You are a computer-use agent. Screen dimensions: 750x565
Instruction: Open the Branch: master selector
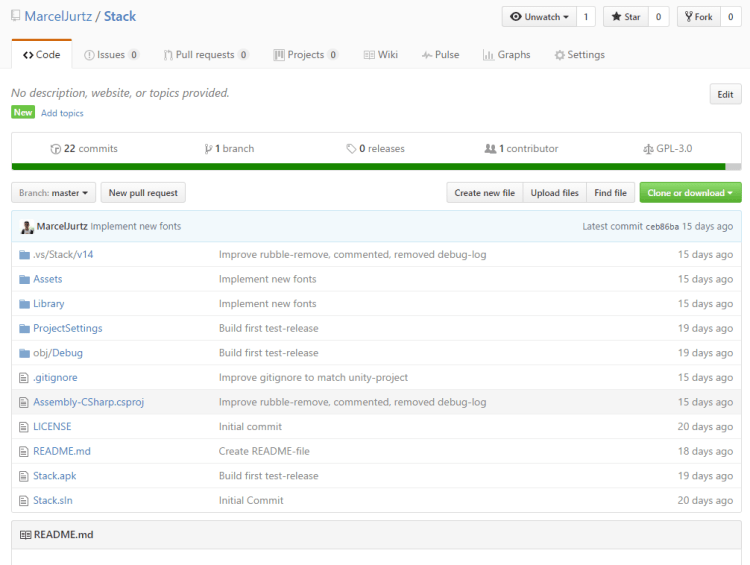click(x=54, y=193)
